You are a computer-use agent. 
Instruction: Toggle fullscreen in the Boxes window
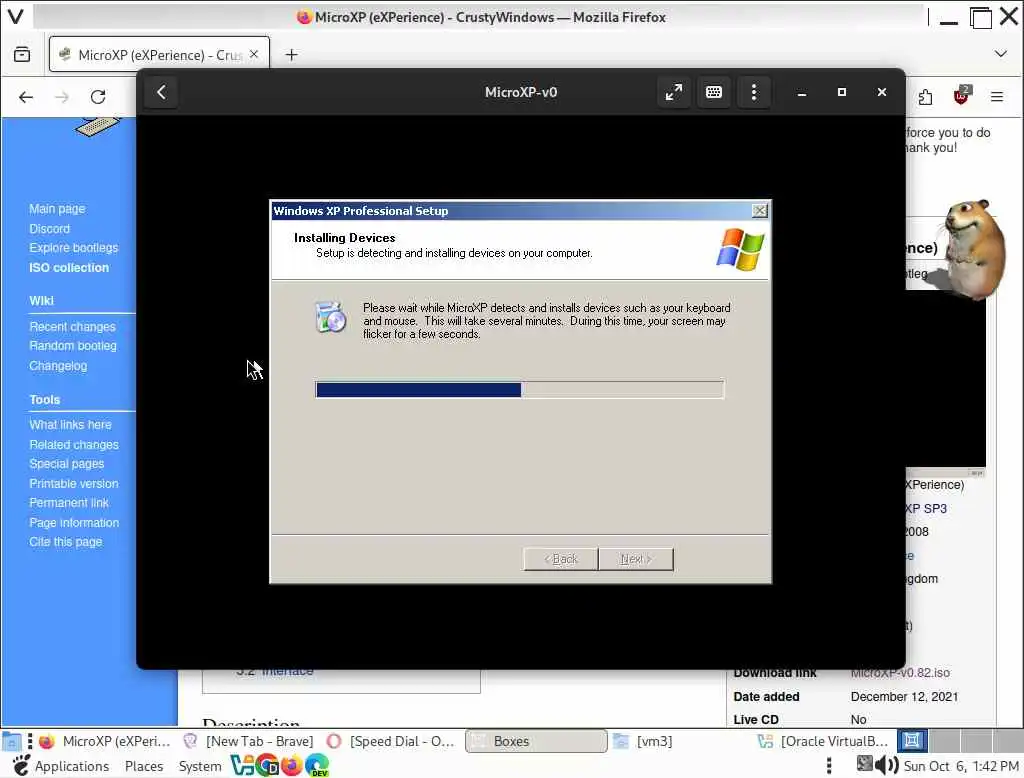point(673,92)
